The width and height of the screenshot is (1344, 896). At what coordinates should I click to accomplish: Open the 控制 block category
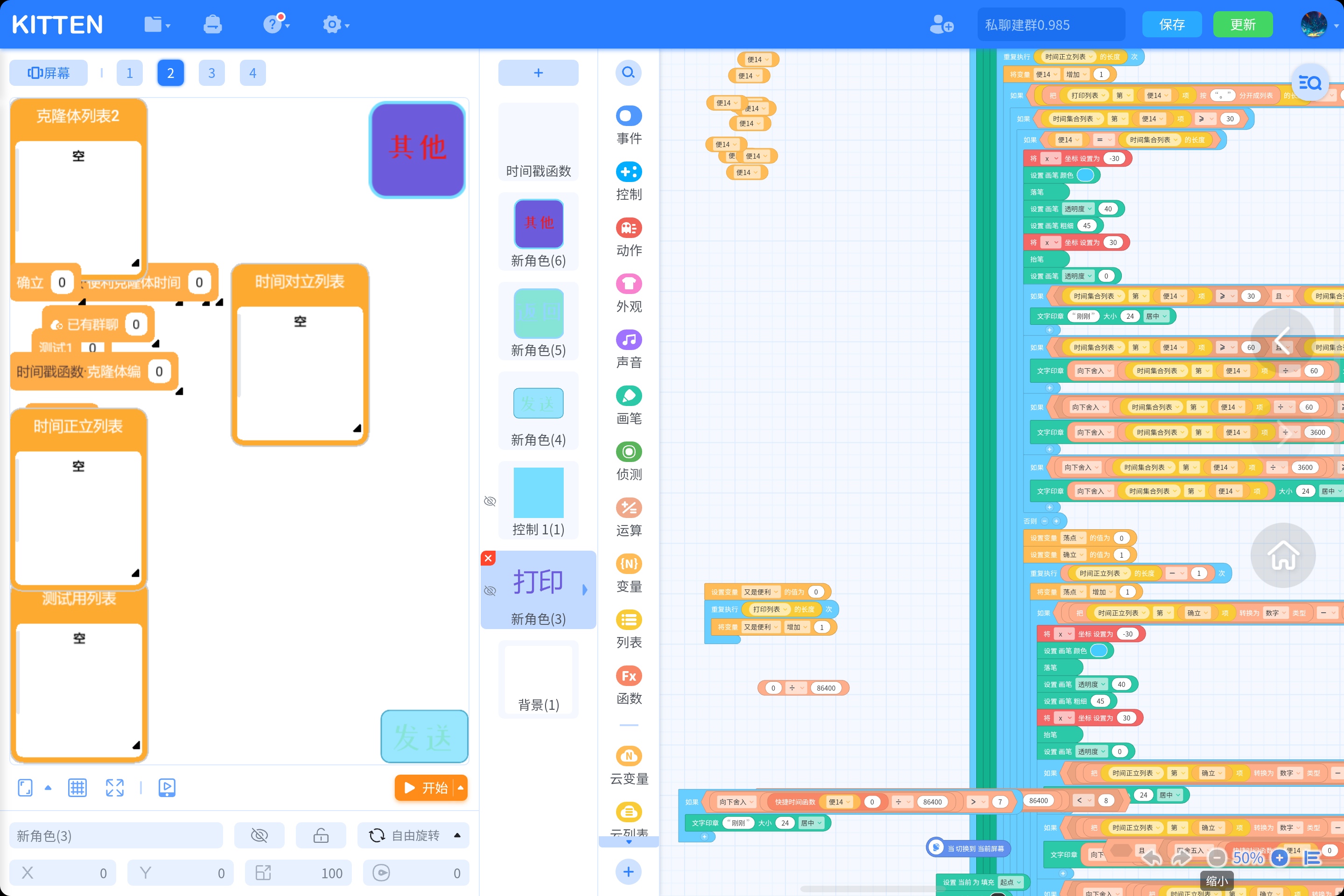pos(629,181)
